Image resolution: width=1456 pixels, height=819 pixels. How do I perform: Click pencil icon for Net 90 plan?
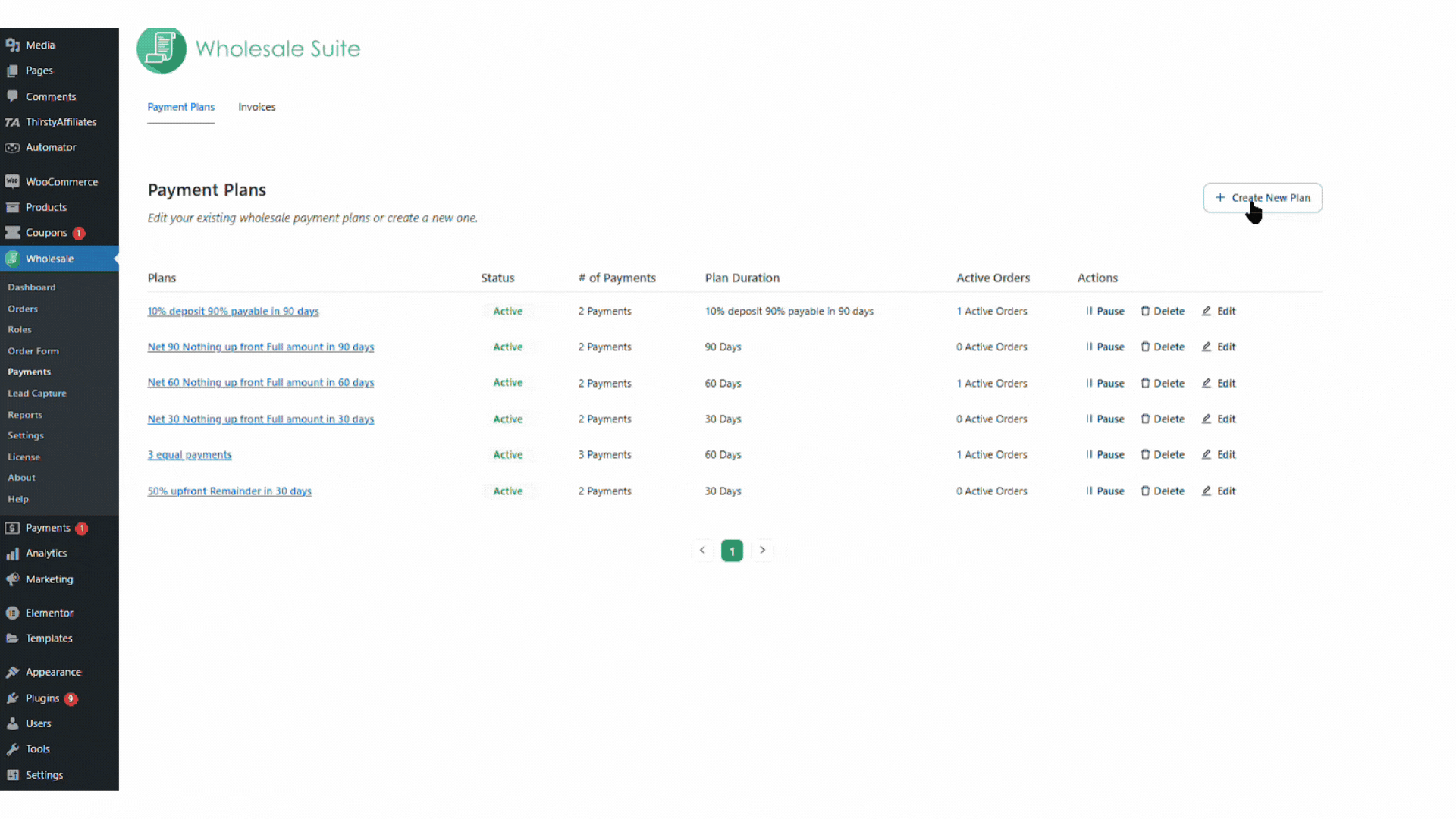tap(1207, 347)
